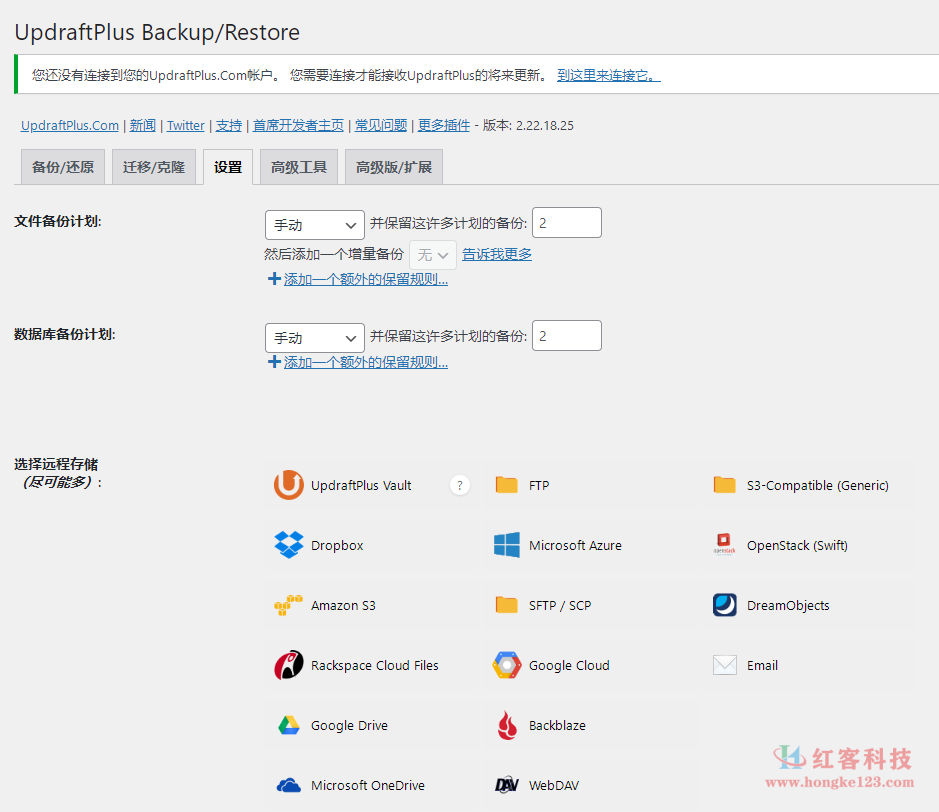Image resolution: width=939 pixels, height=812 pixels.
Task: Click the Microsoft OneDrive label
Action: [x=368, y=786]
